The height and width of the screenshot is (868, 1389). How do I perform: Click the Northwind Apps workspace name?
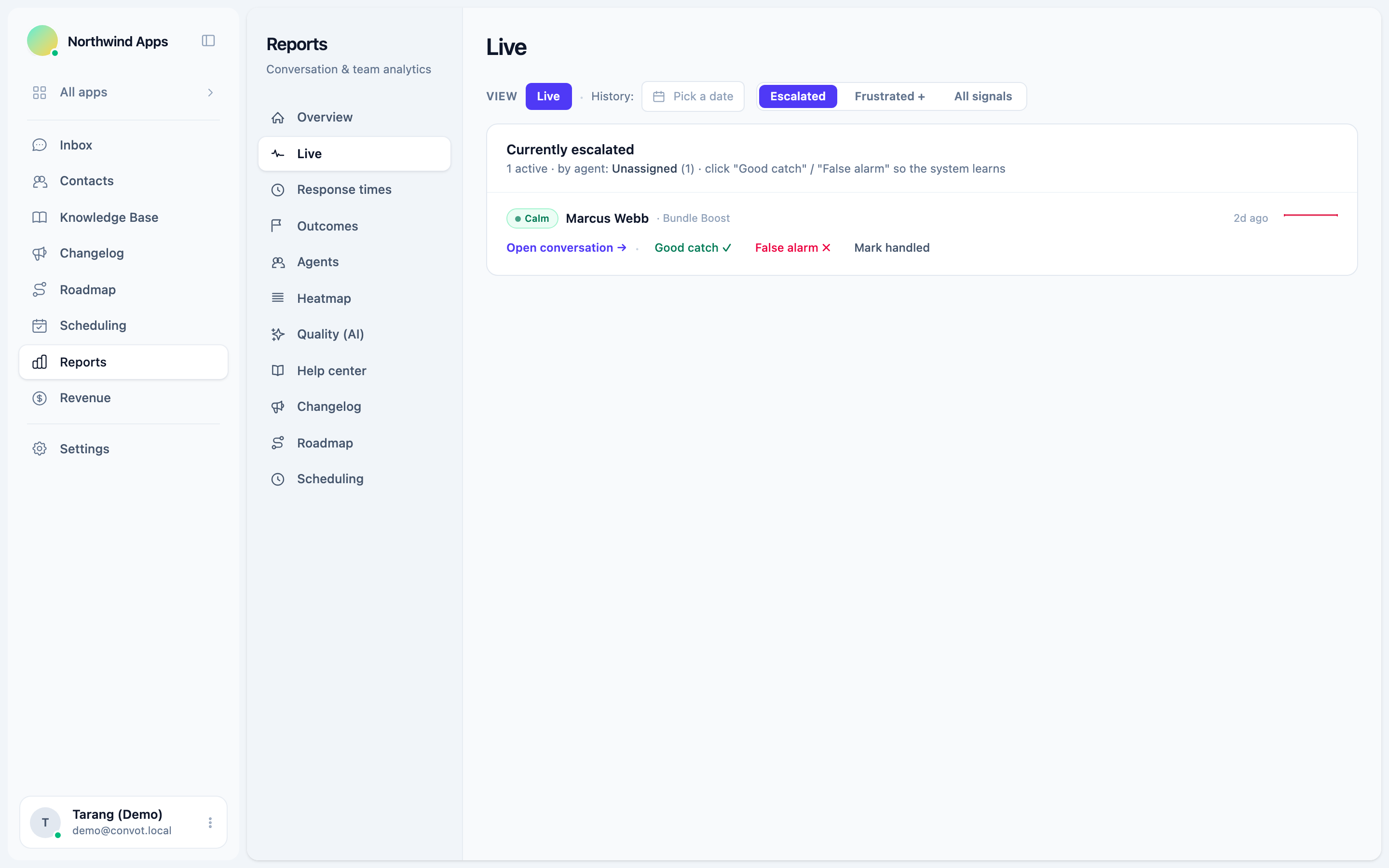pyautogui.click(x=118, y=41)
